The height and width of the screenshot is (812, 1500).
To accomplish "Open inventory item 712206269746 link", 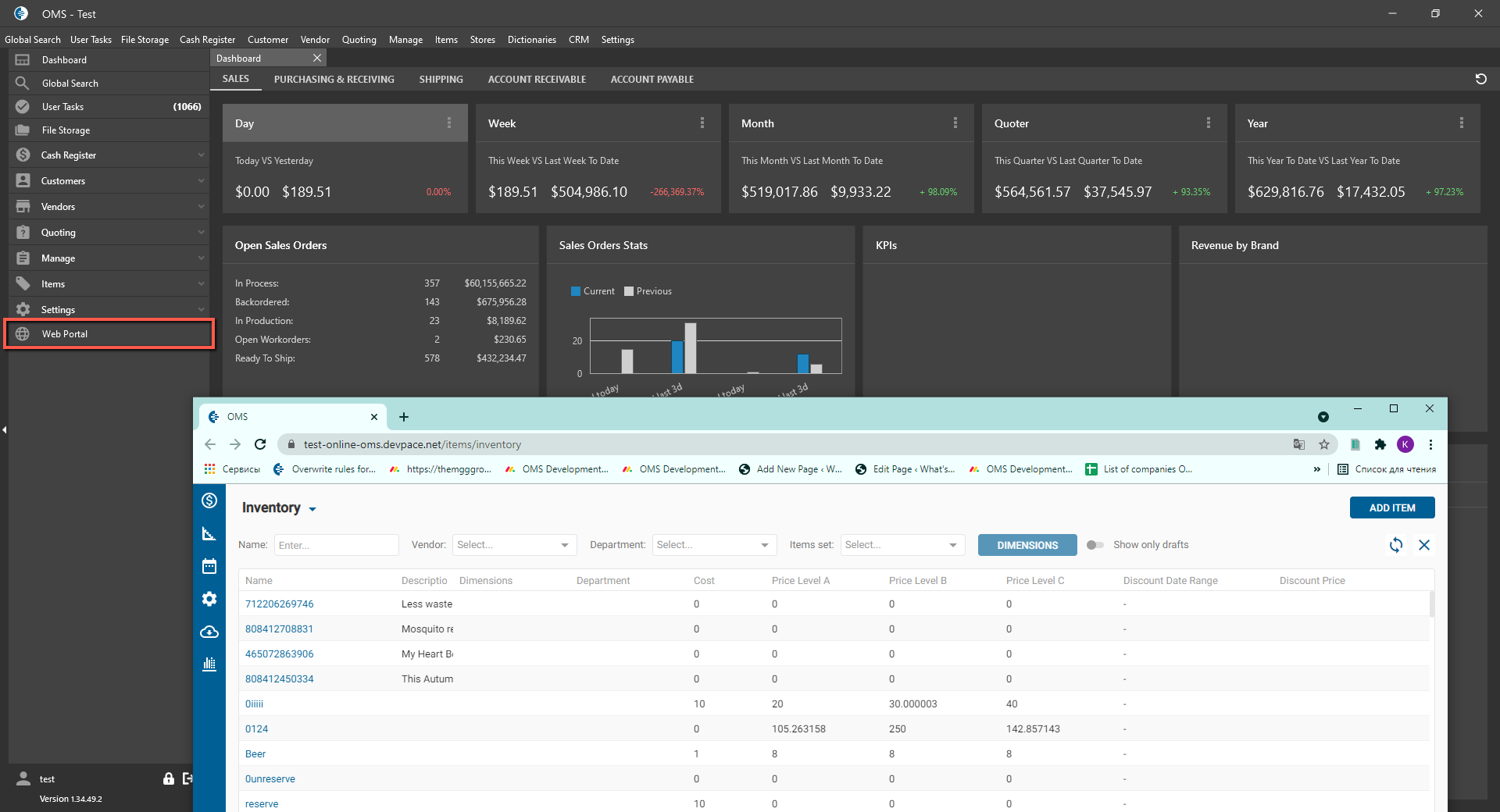I will click(279, 604).
